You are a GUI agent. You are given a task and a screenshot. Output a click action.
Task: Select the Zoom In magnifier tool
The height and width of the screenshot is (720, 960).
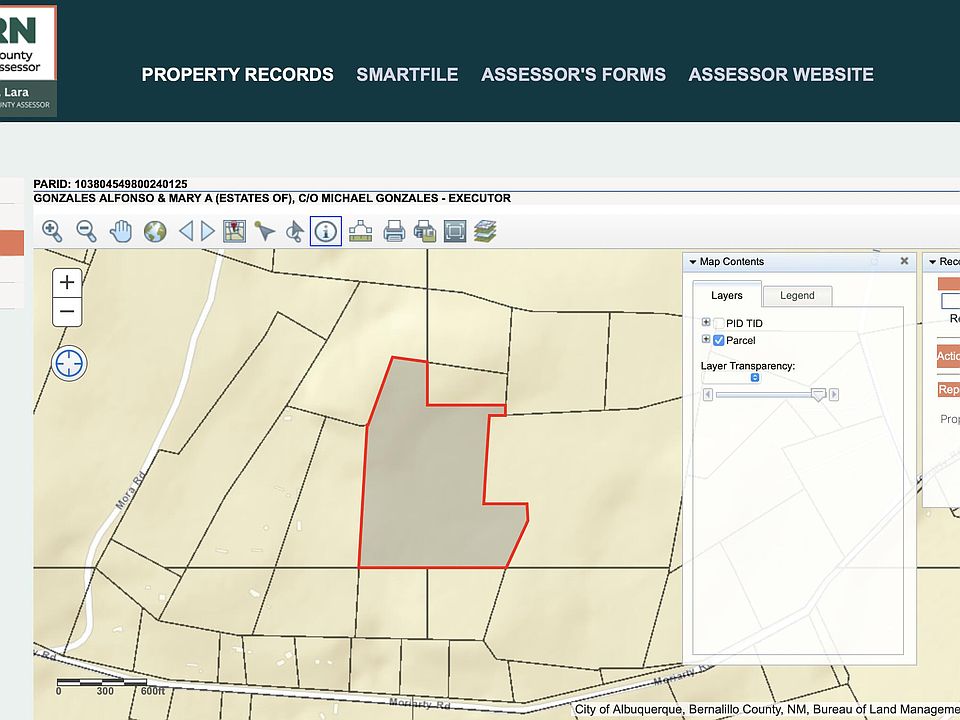52,231
